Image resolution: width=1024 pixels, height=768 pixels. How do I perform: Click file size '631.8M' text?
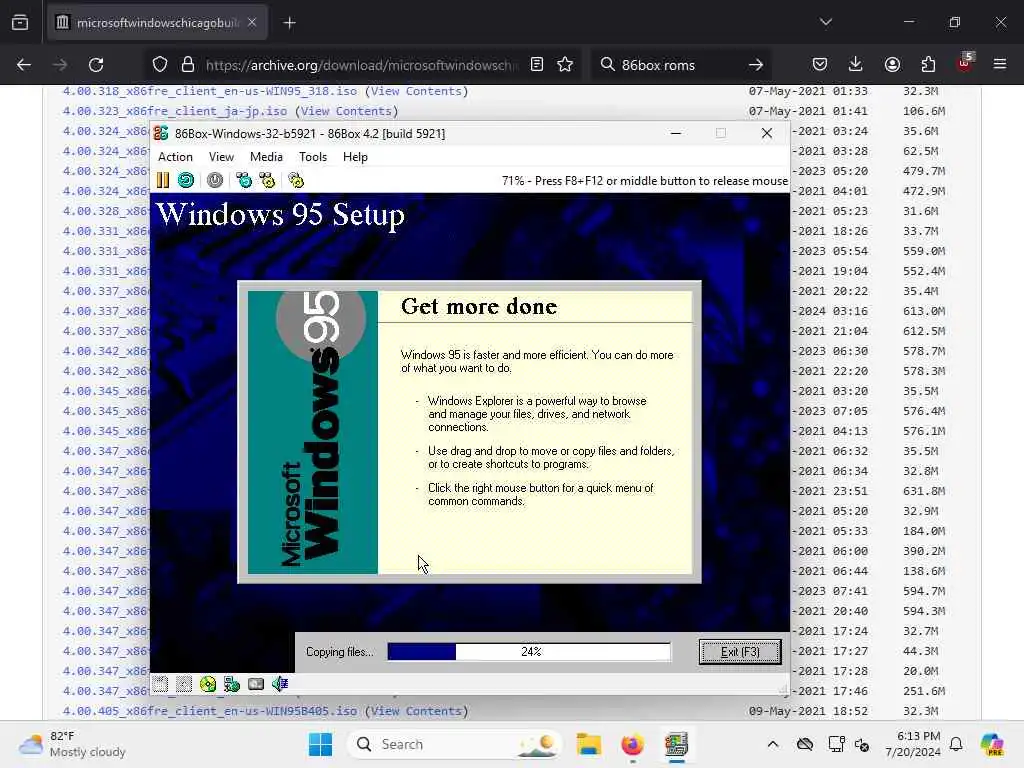pyautogui.click(x=924, y=491)
